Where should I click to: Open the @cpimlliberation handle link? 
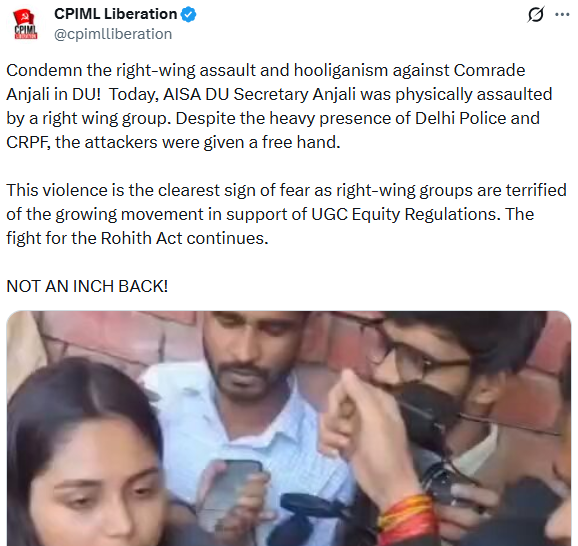coord(113,34)
